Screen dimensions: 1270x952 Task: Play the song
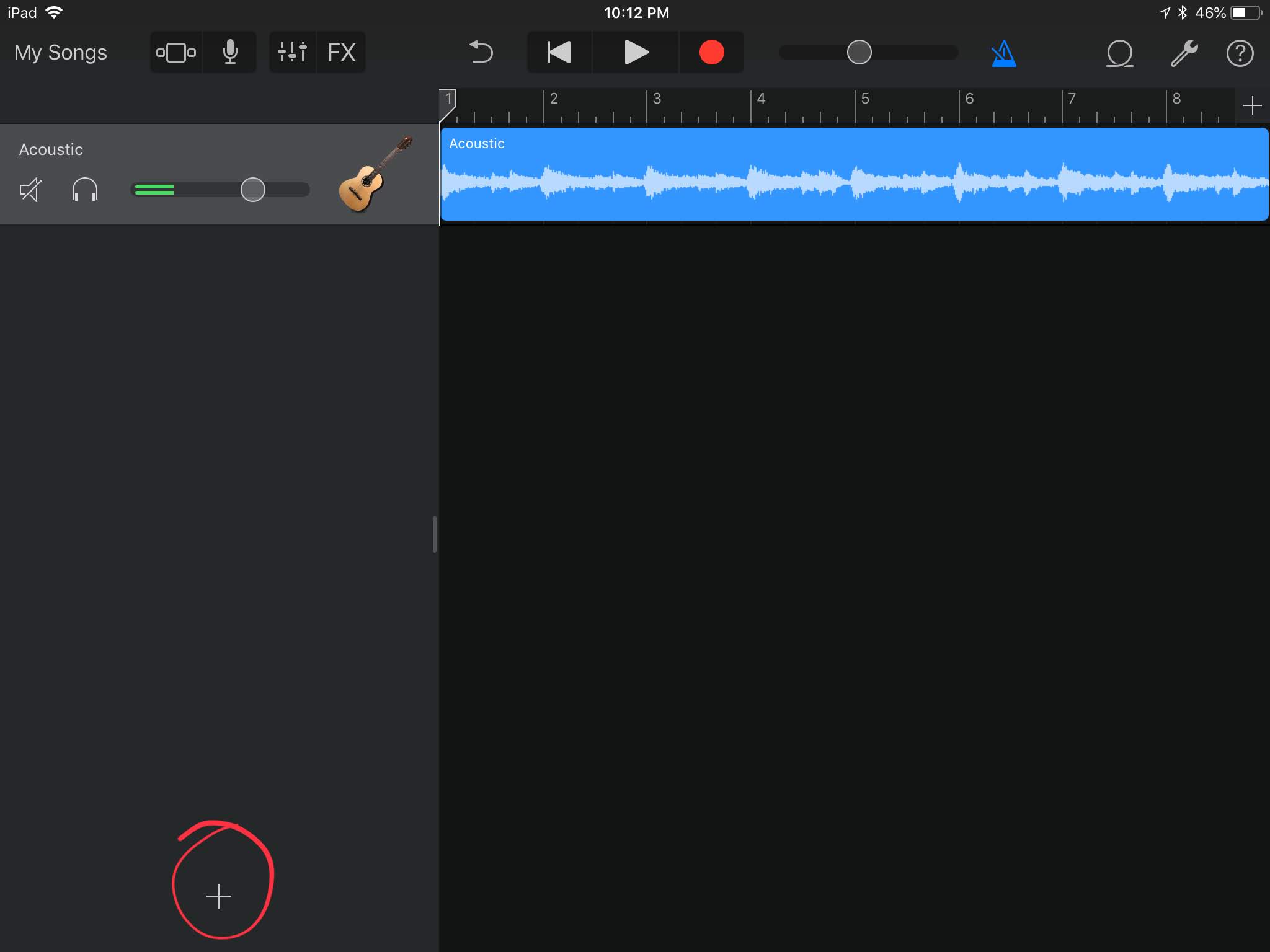(636, 53)
